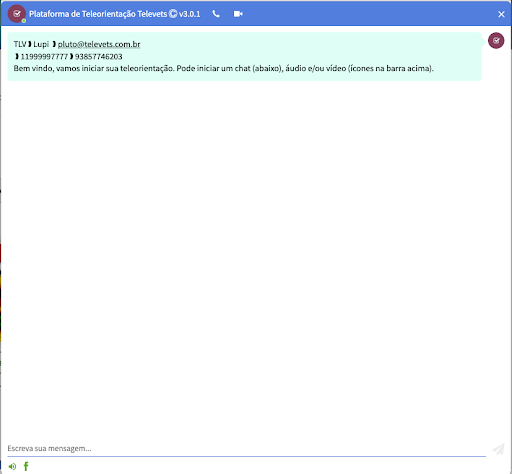Image resolution: width=512 pixels, height=474 pixels.
Task: Click the phone number 11999997777
Action: [x=44, y=57]
